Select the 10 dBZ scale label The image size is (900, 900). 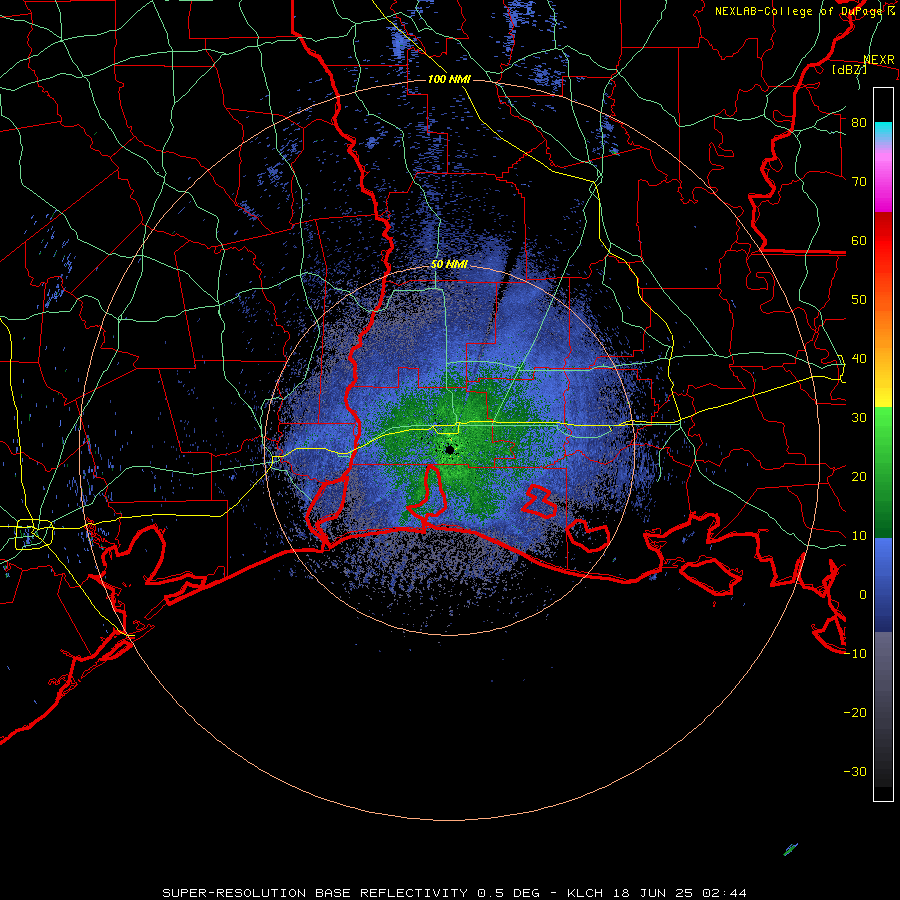click(x=859, y=536)
